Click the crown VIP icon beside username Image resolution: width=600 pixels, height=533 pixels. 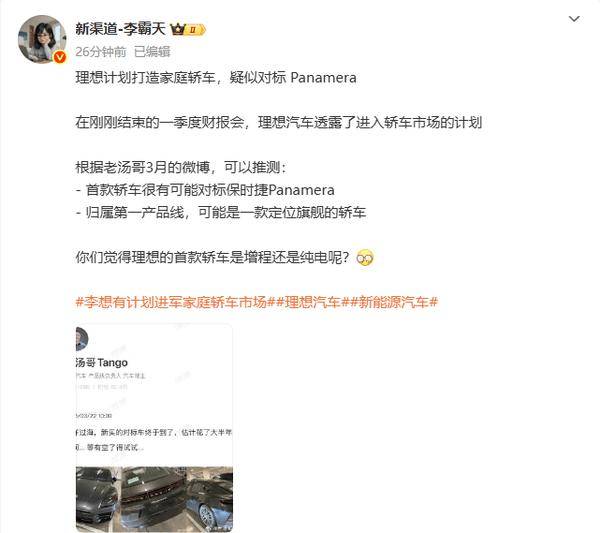point(178,29)
